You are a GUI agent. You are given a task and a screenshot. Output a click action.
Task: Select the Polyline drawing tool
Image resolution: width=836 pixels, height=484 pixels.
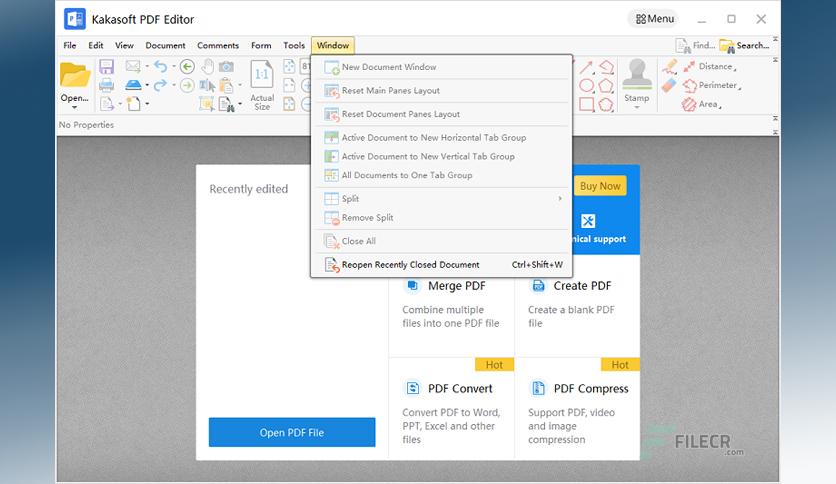point(606,67)
